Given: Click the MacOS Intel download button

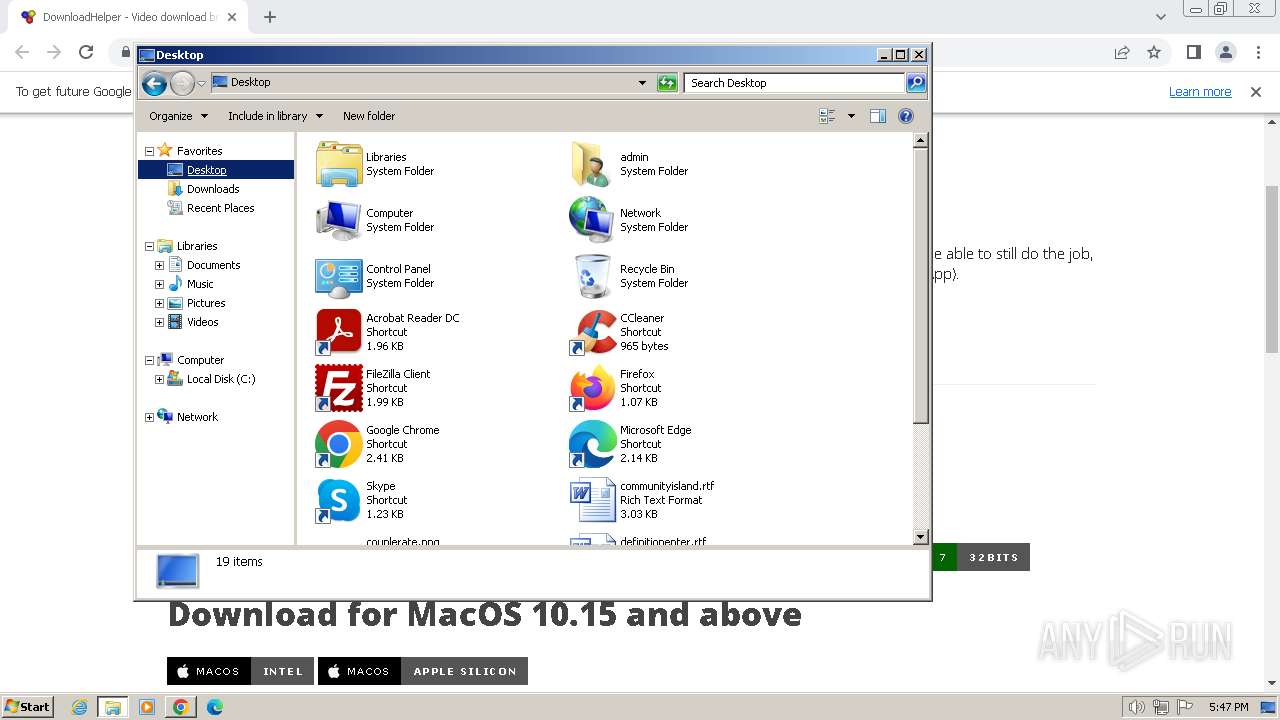Looking at the screenshot, I should pos(240,671).
